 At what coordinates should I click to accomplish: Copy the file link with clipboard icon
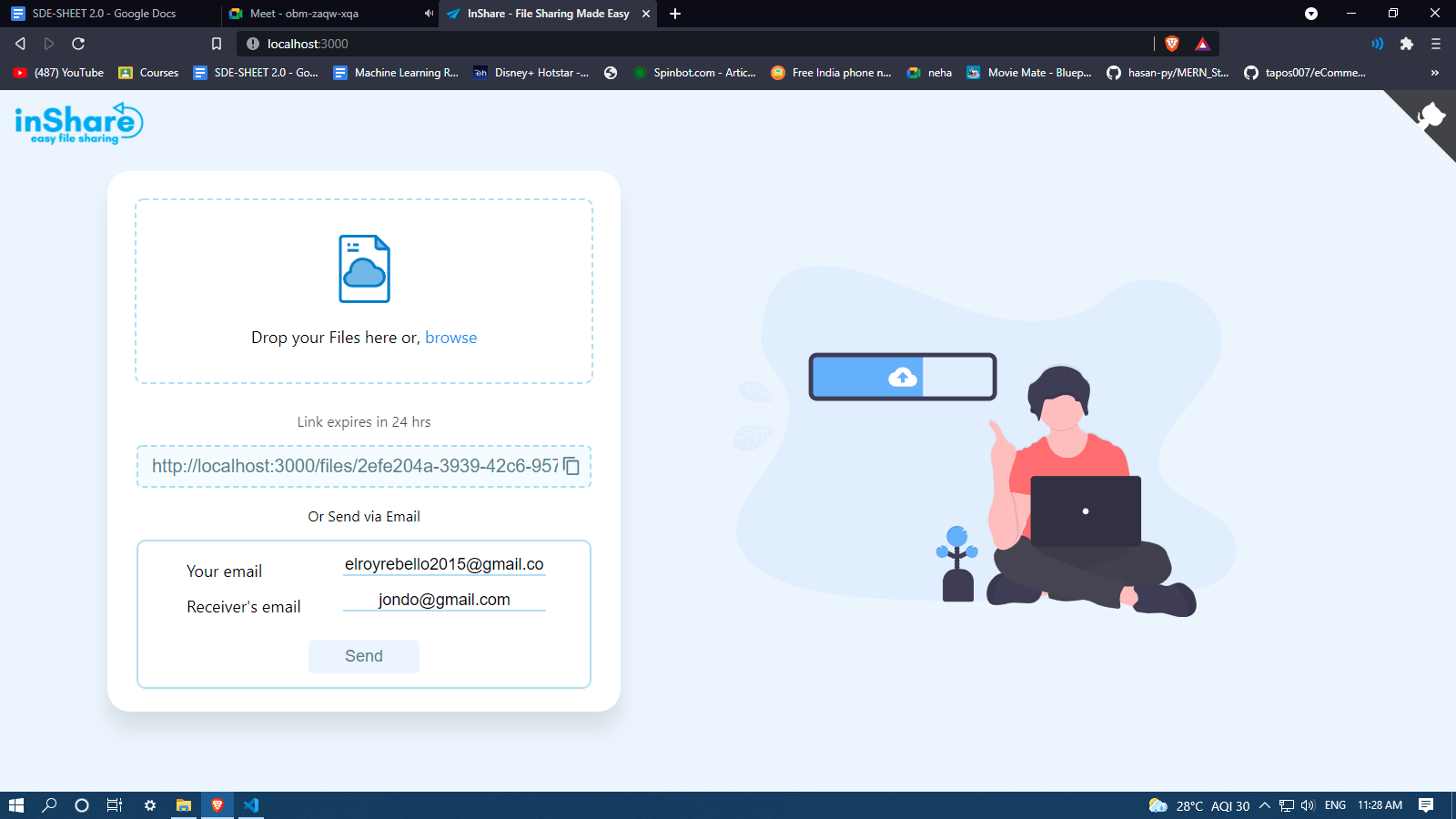tap(571, 466)
